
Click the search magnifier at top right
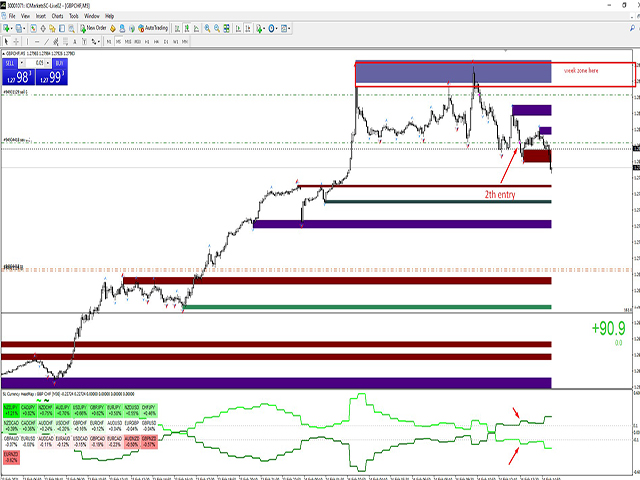(x=632, y=28)
